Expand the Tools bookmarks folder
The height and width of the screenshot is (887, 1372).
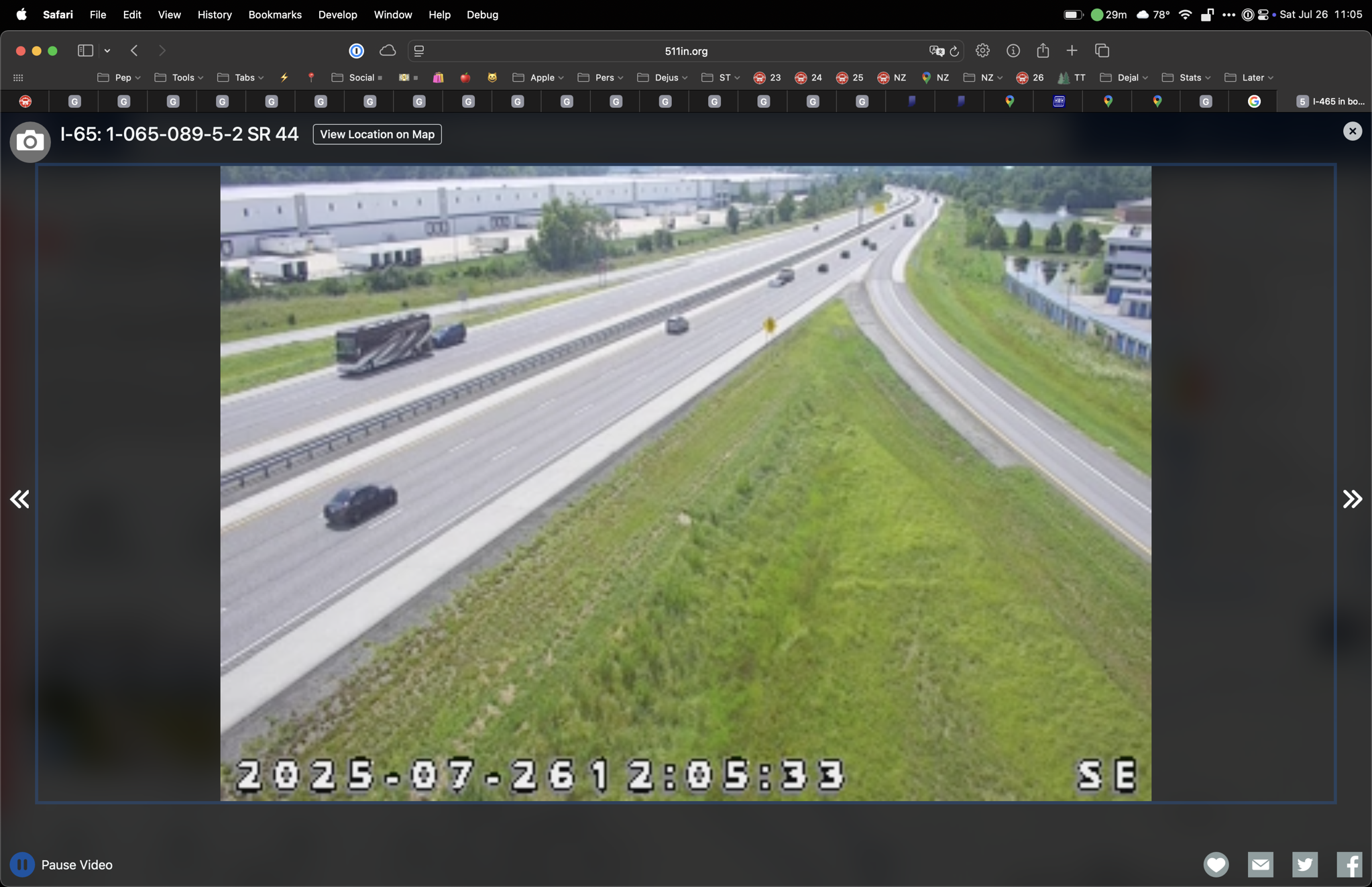click(179, 78)
